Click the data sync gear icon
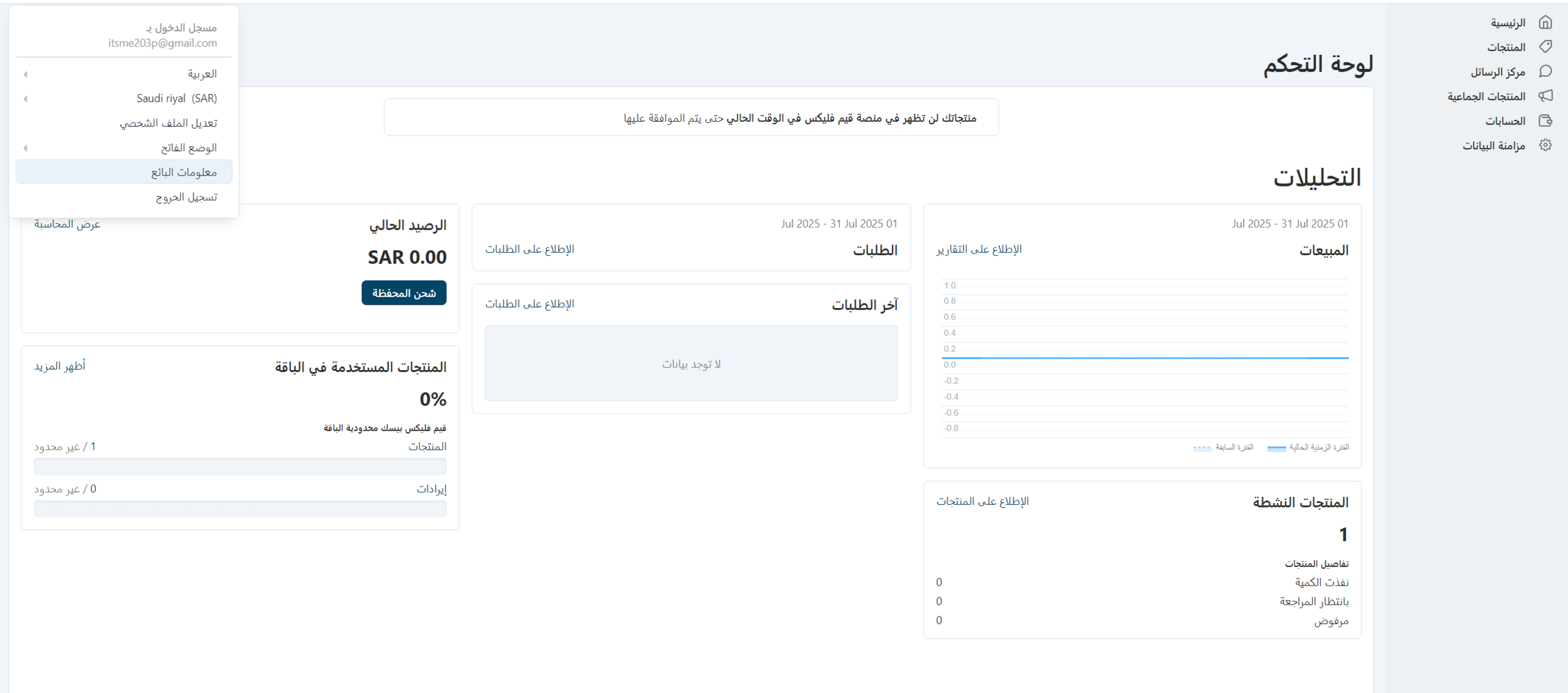 point(1545,145)
